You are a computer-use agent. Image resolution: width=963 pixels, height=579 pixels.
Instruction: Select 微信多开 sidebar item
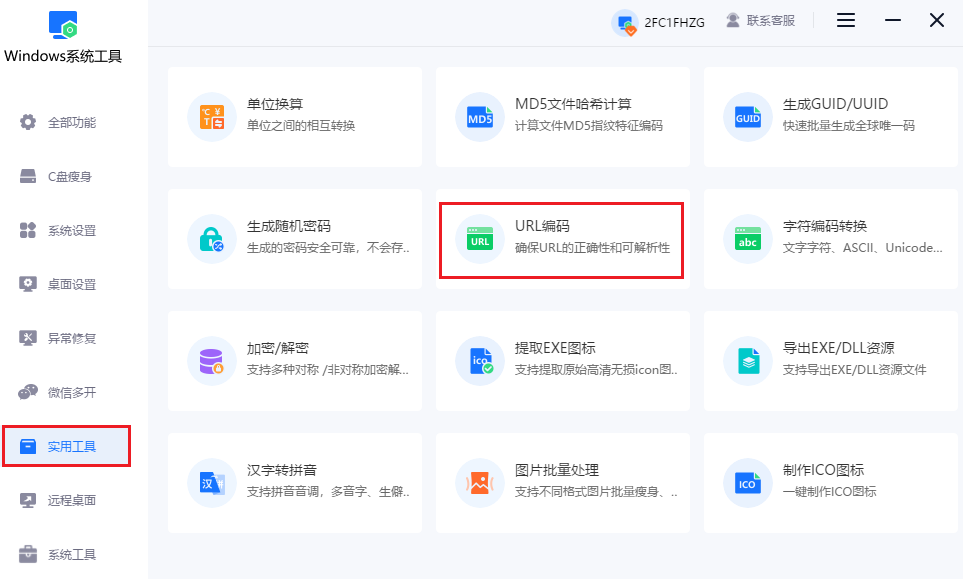coord(71,393)
